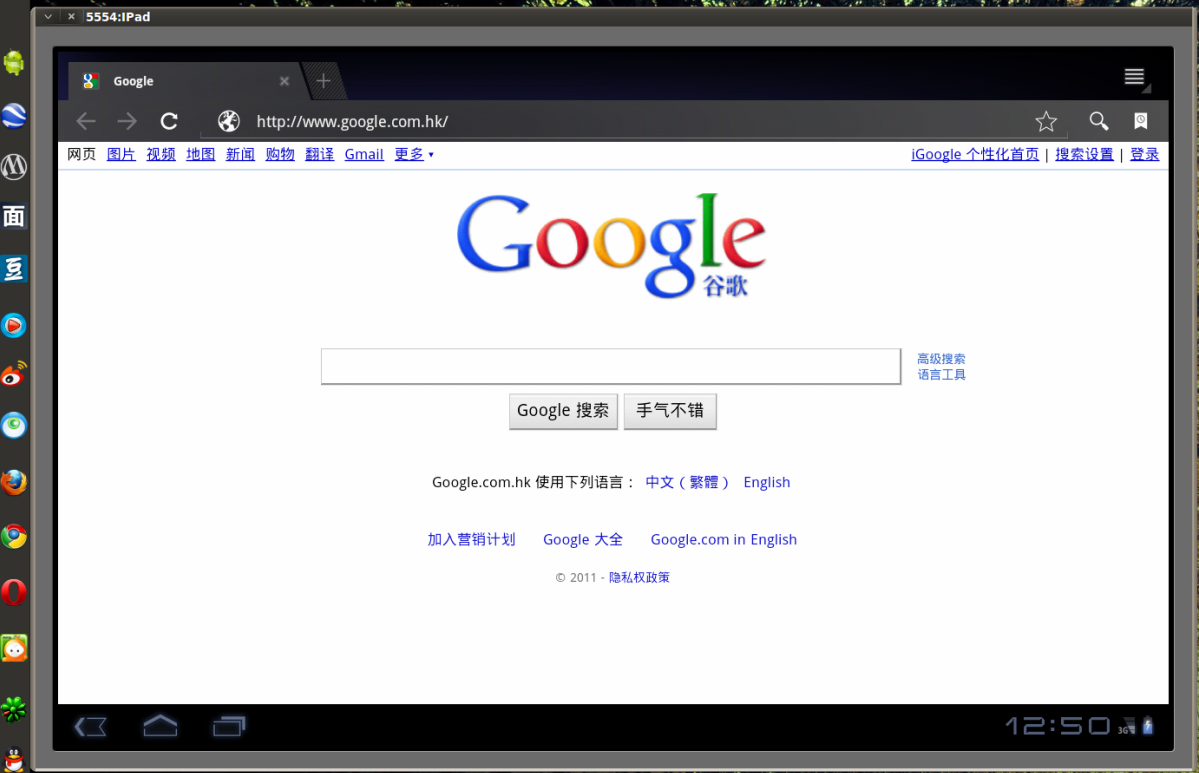1199x773 pixels.
Task: Open the 图片 link
Action: 121,154
